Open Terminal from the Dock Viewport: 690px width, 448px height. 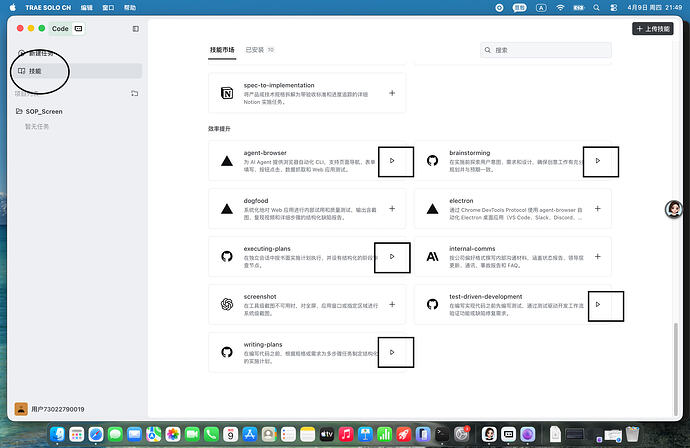[x=442, y=435]
